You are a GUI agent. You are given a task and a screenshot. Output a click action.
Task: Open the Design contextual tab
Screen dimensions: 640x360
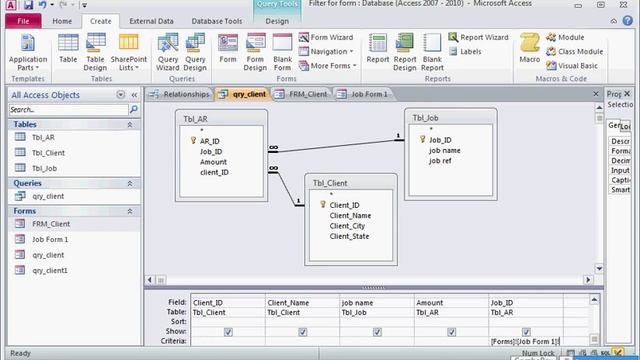coord(277,21)
